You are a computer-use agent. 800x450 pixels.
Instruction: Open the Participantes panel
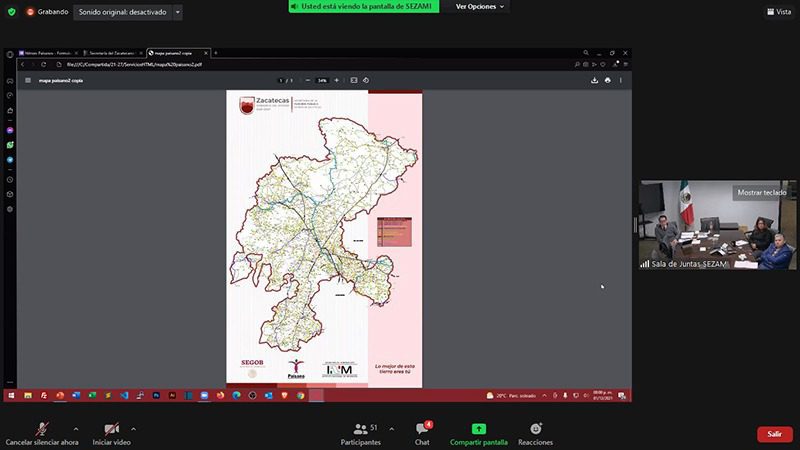coord(361,434)
